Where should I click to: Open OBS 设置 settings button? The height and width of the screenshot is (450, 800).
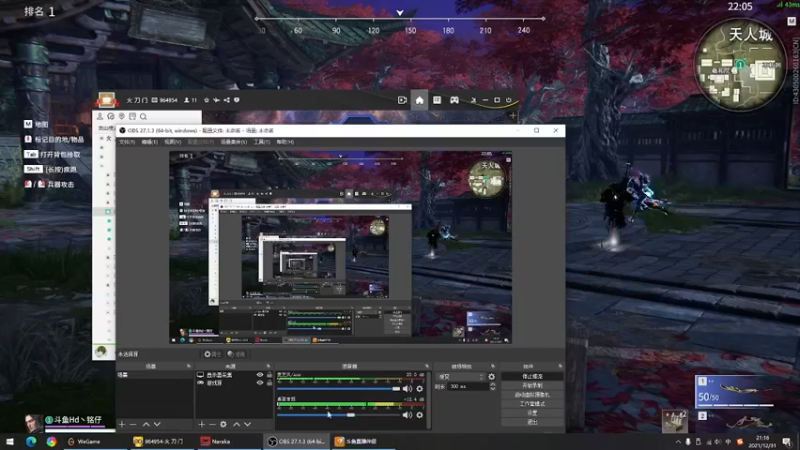532,413
